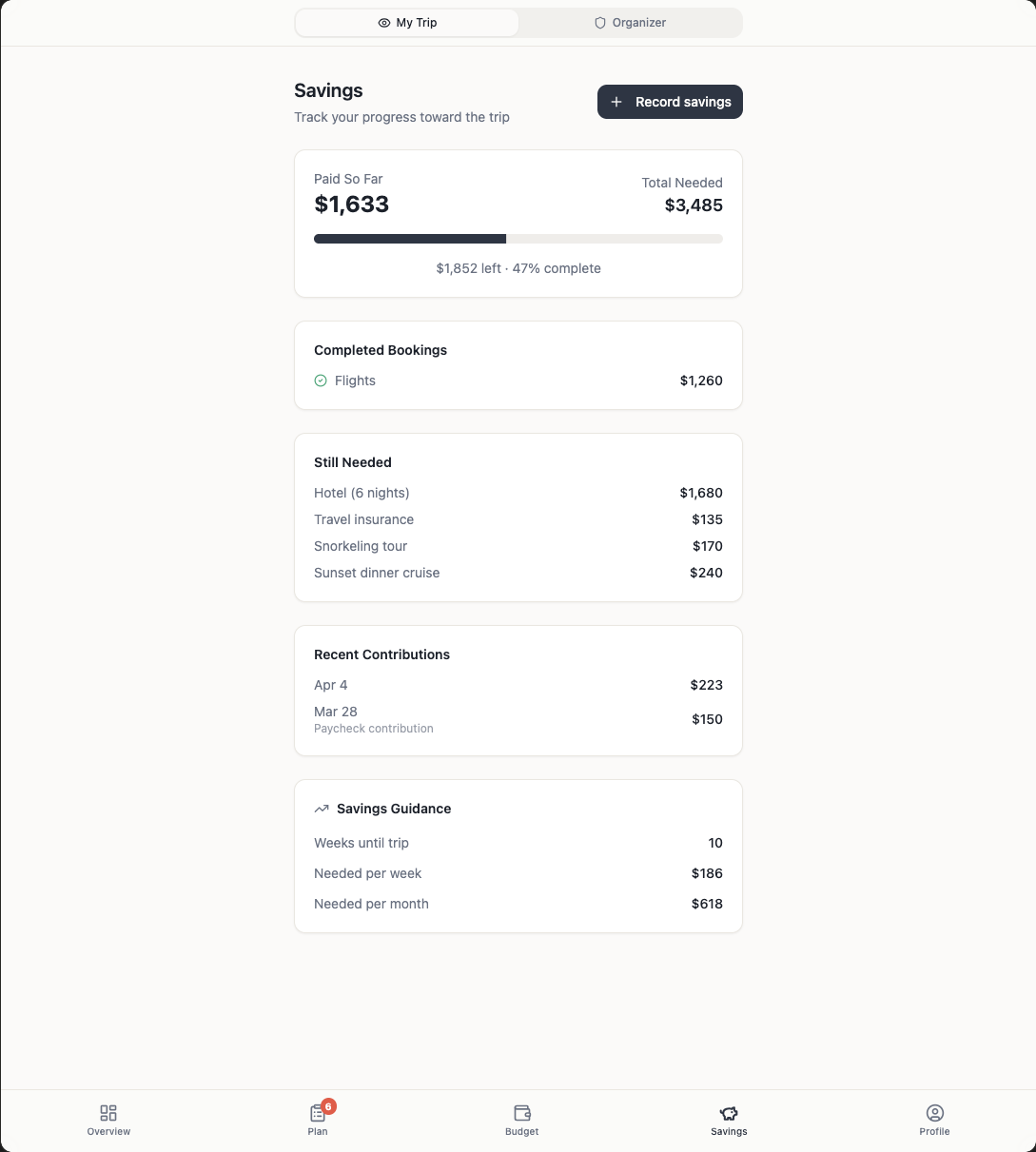Click the Snorkeling tour line item
This screenshot has width=1036, height=1152.
click(518, 546)
